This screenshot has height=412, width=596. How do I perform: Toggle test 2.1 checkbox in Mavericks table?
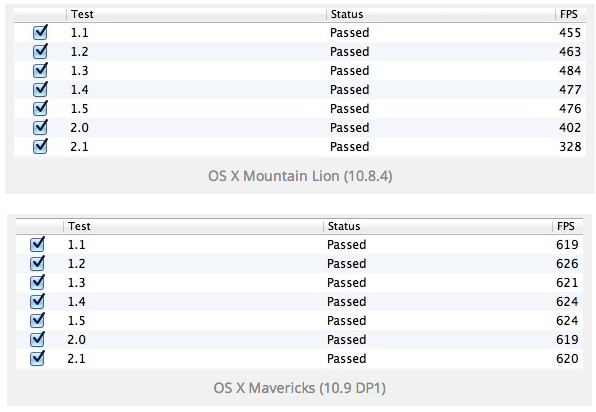point(37,359)
